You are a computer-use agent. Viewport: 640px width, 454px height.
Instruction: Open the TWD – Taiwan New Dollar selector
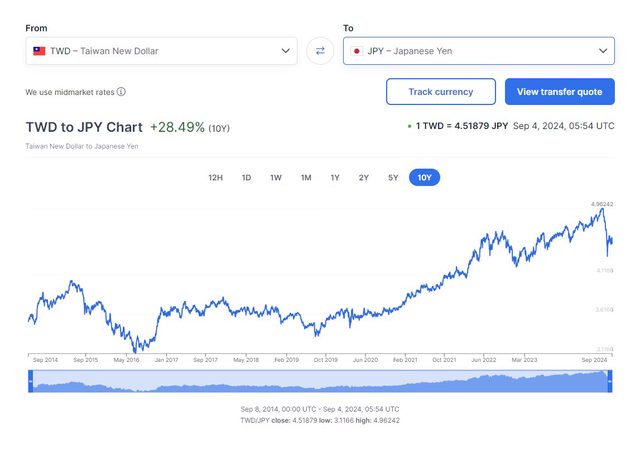click(160, 50)
